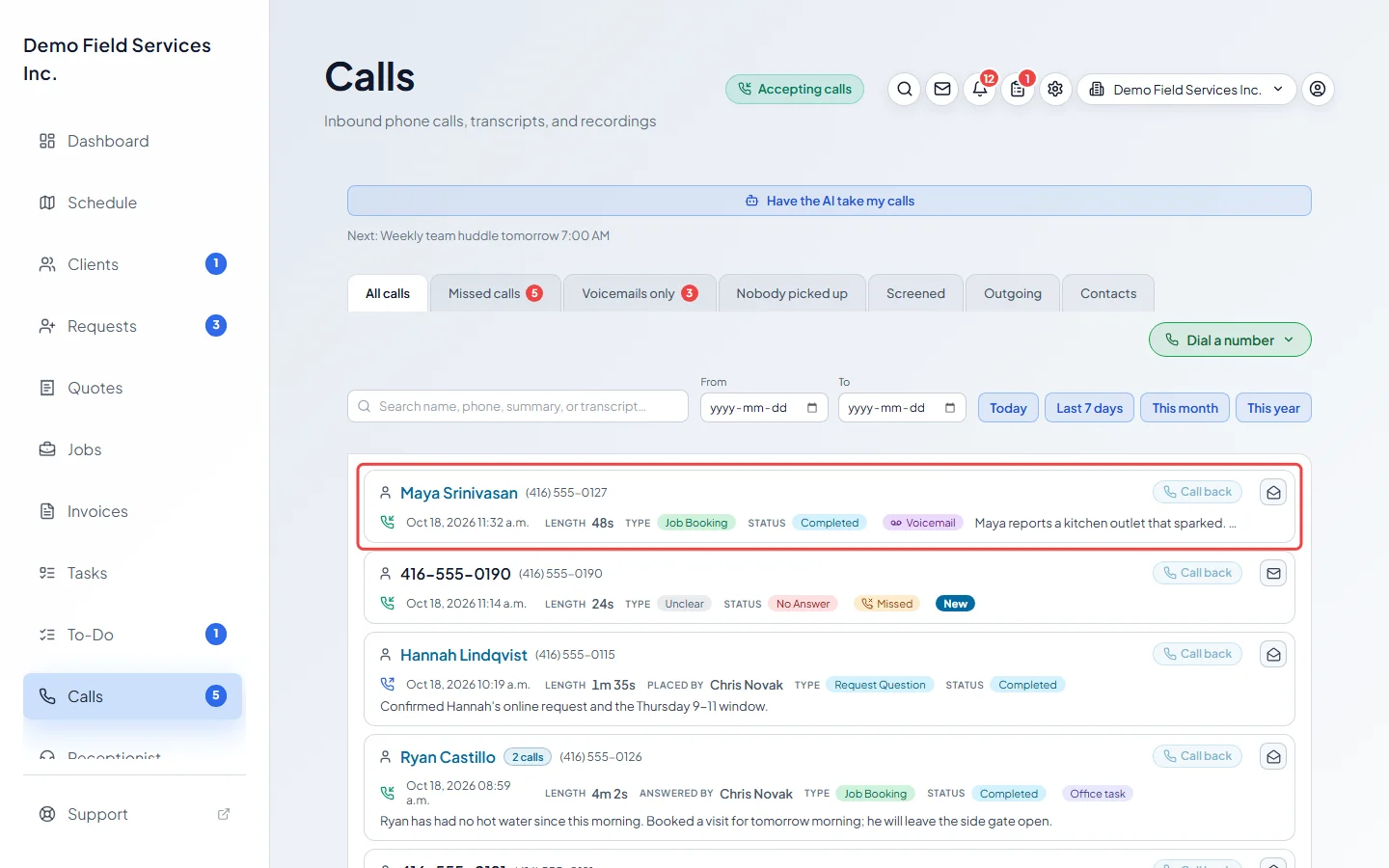The height and width of the screenshot is (868, 1389).
Task: Open Clients in the sidebar
Action: (x=134, y=264)
